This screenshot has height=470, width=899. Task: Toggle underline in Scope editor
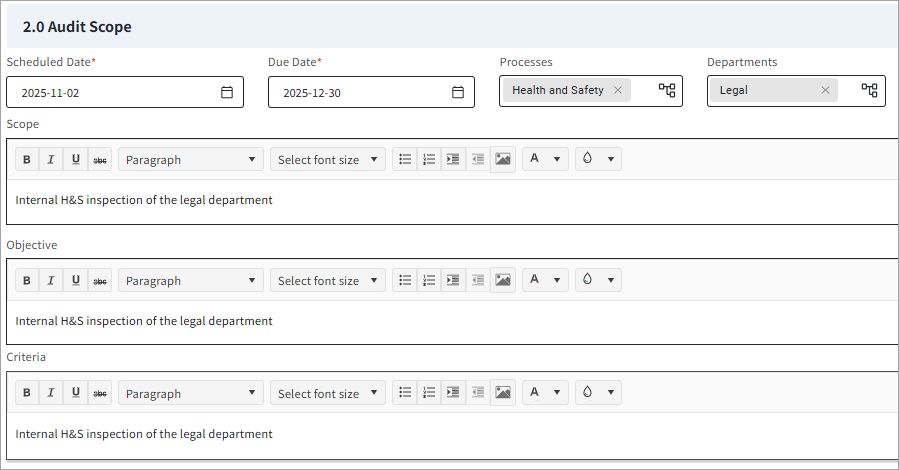[x=76, y=159]
